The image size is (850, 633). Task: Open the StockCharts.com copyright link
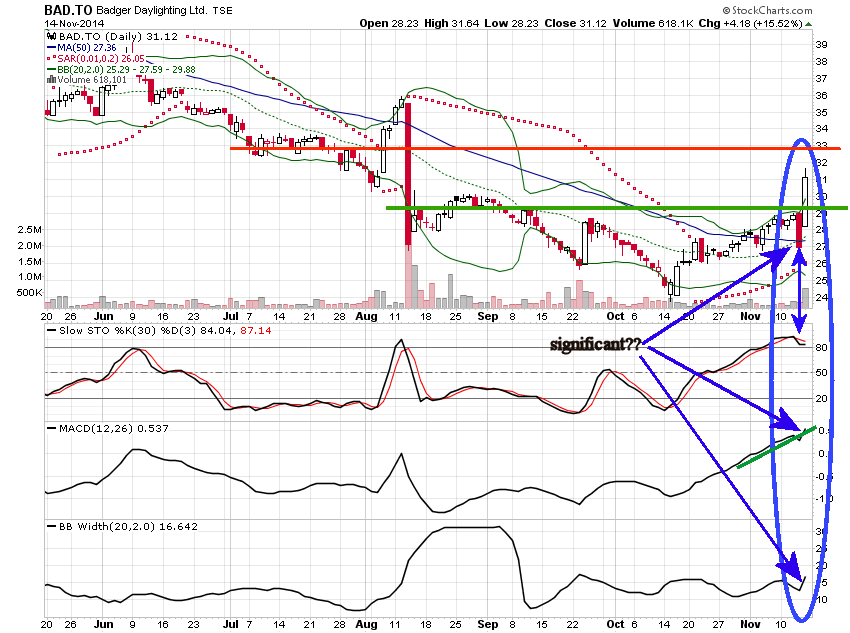pos(767,10)
